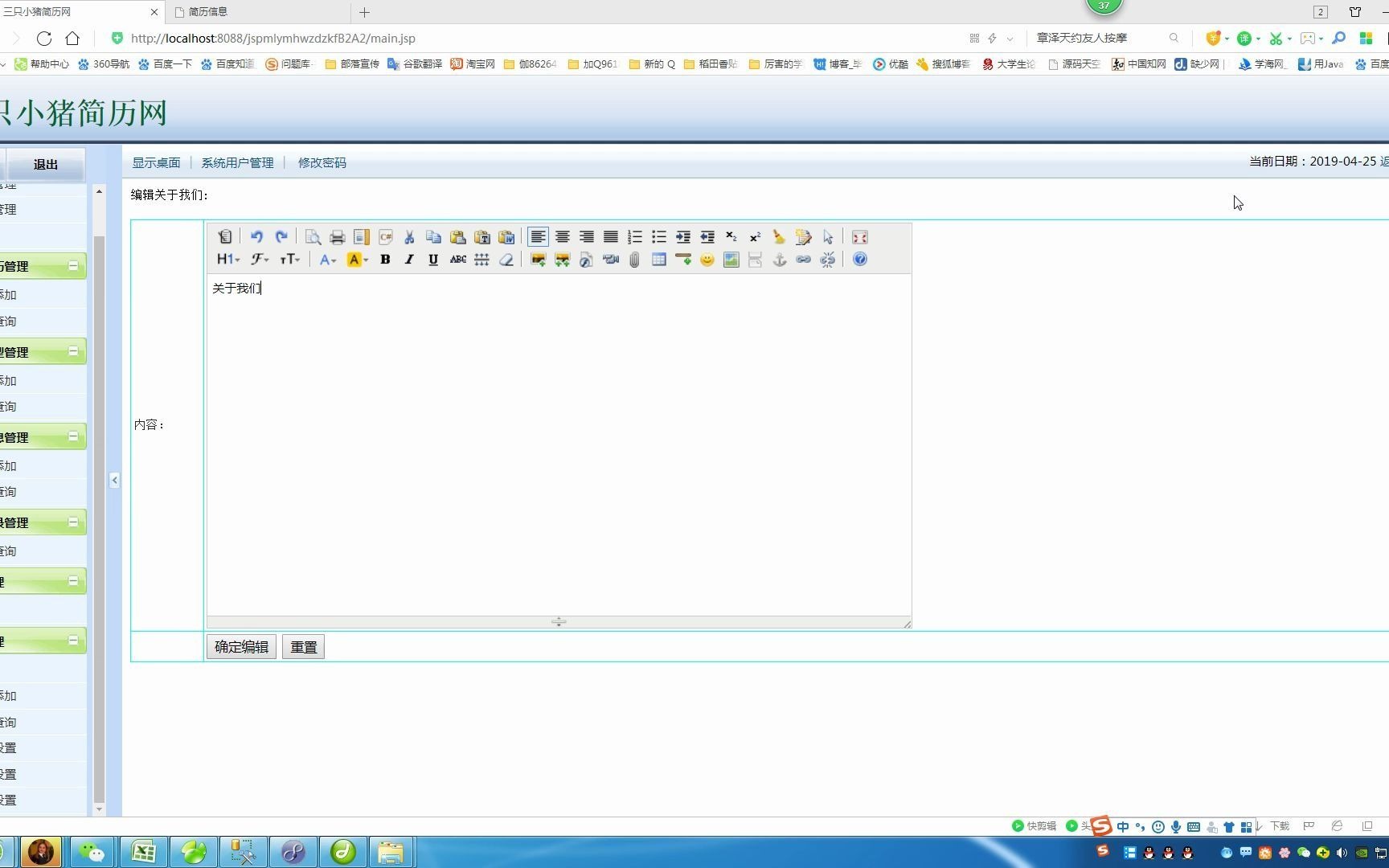The image size is (1389, 868).
Task: Open the 系统用户管理 menu item
Action: 237,162
